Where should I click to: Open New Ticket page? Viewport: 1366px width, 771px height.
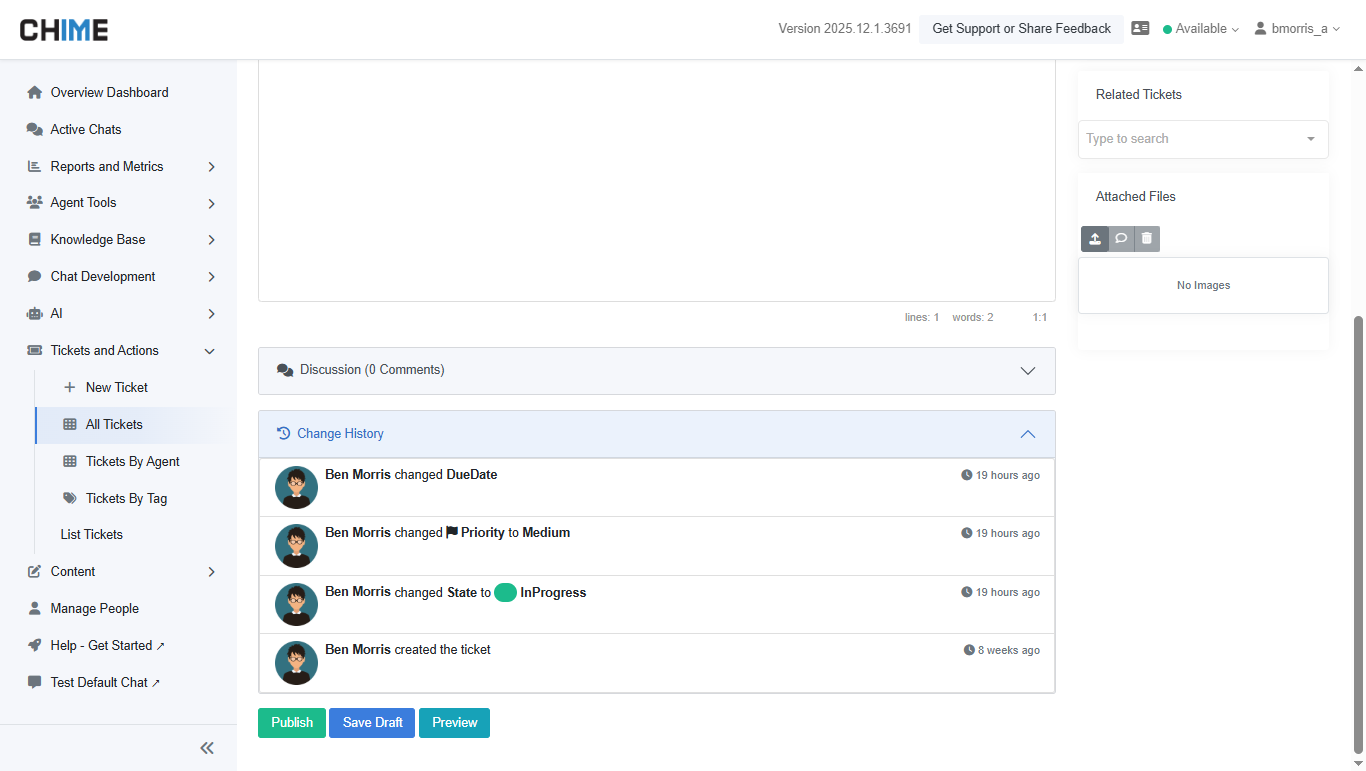116,388
